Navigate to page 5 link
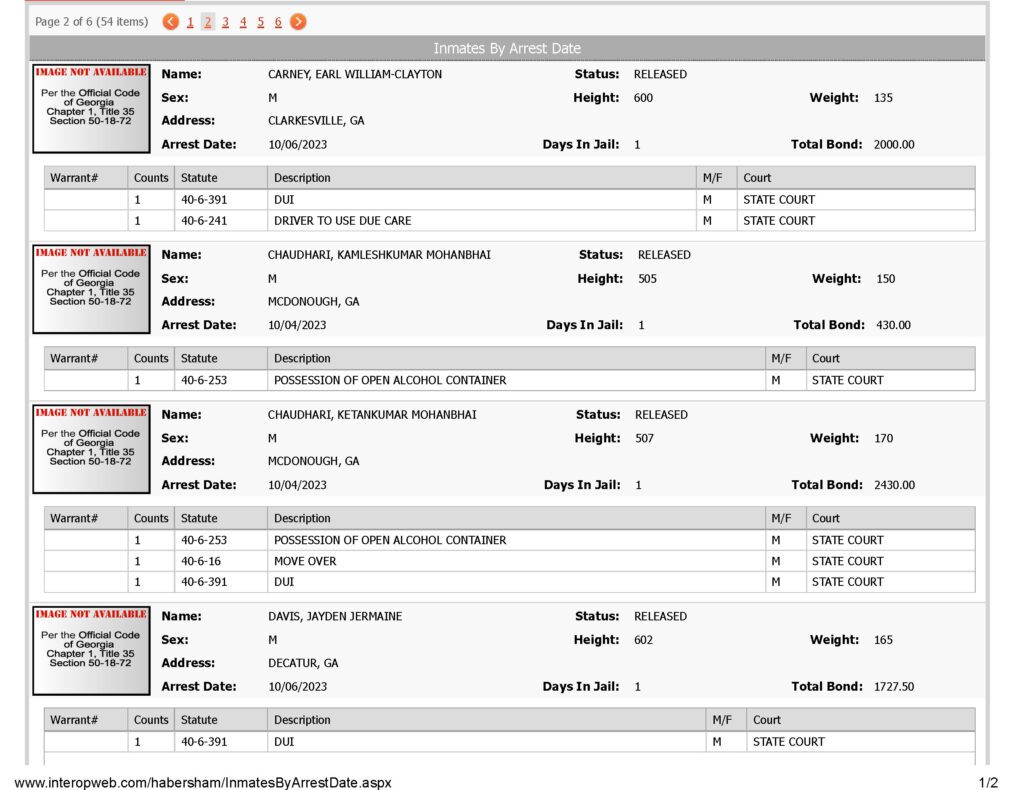Viewport: 1024px width, 790px height. [261, 22]
